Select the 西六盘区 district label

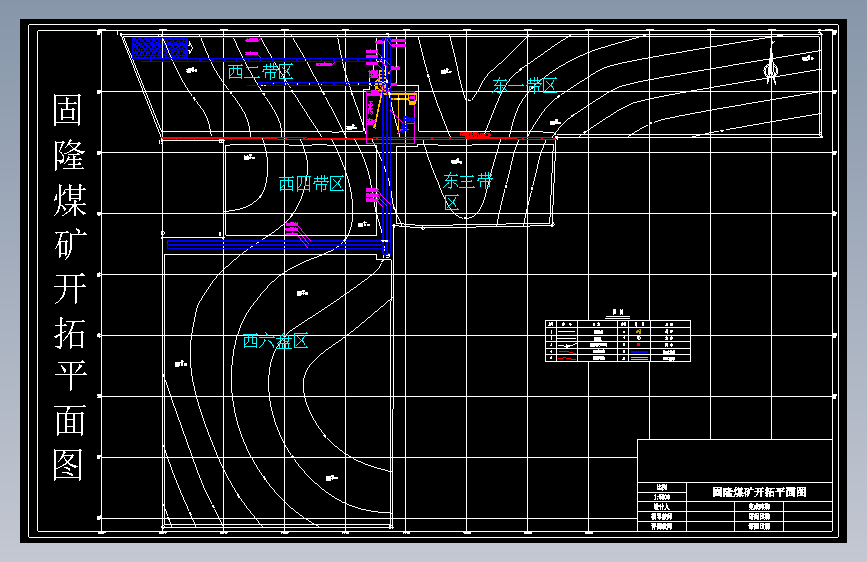pos(275,341)
